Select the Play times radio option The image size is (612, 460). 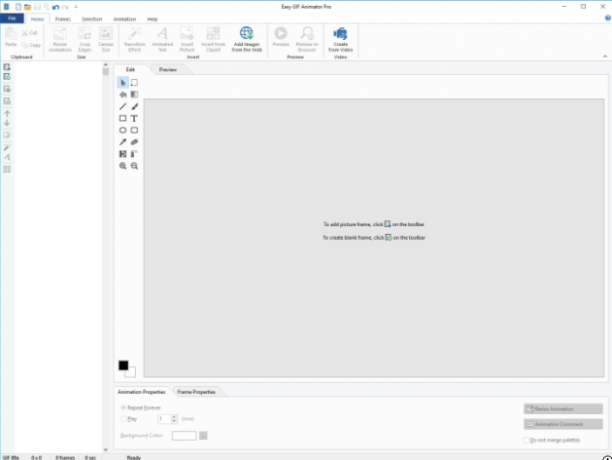pyautogui.click(x=123, y=419)
